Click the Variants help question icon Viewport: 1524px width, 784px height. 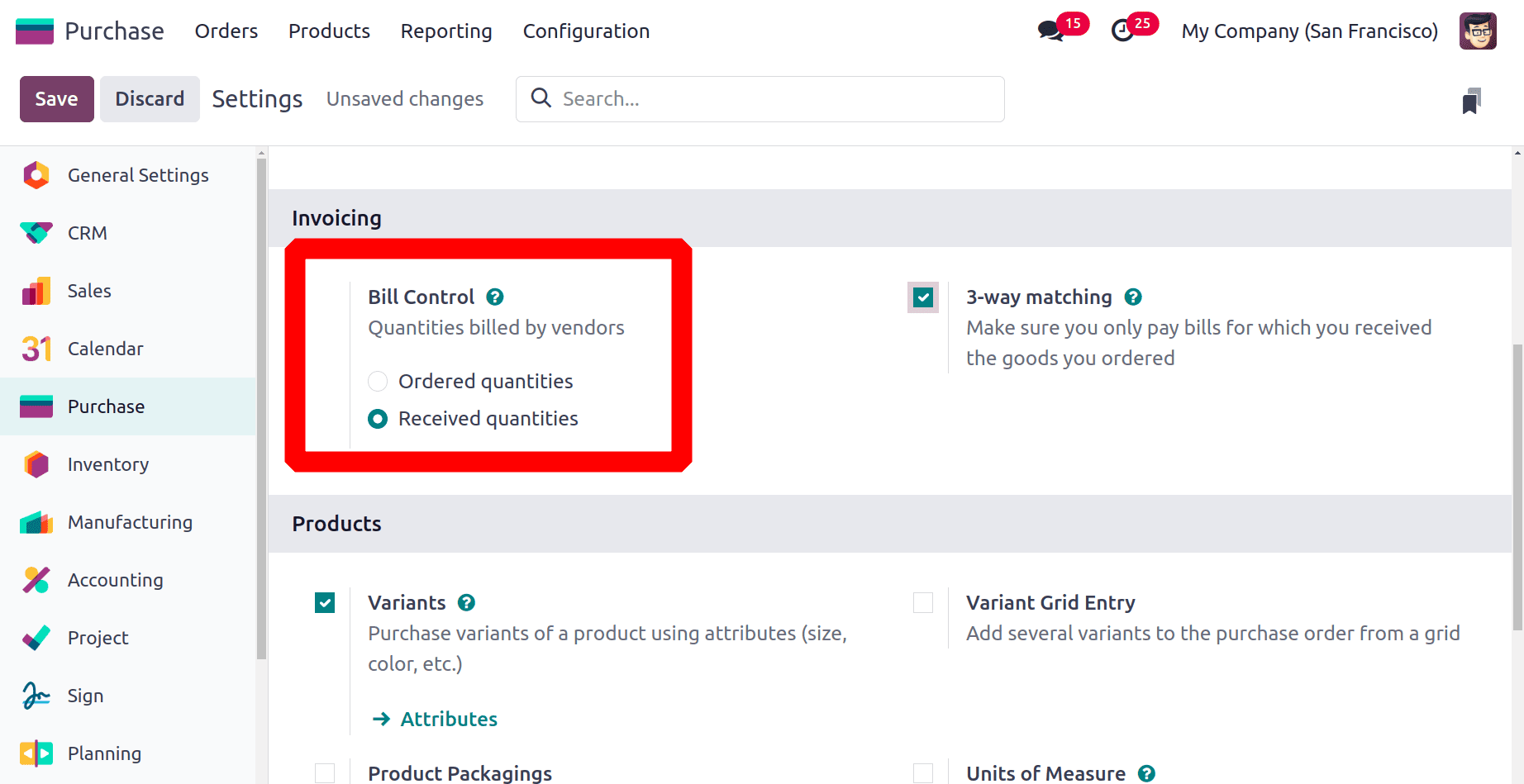coord(466,602)
